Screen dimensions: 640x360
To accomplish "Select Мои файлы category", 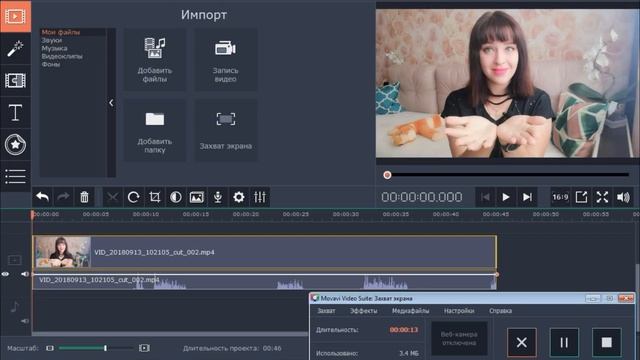I will pos(61,32).
